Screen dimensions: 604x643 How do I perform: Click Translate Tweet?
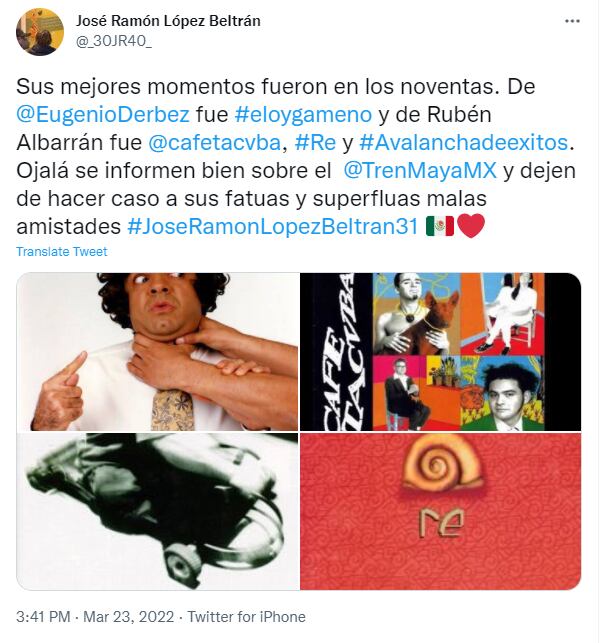[62, 251]
